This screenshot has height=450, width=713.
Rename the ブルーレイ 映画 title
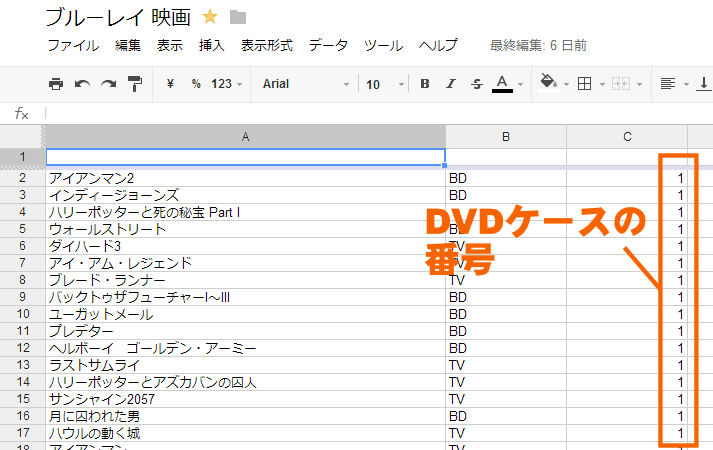coord(118,18)
